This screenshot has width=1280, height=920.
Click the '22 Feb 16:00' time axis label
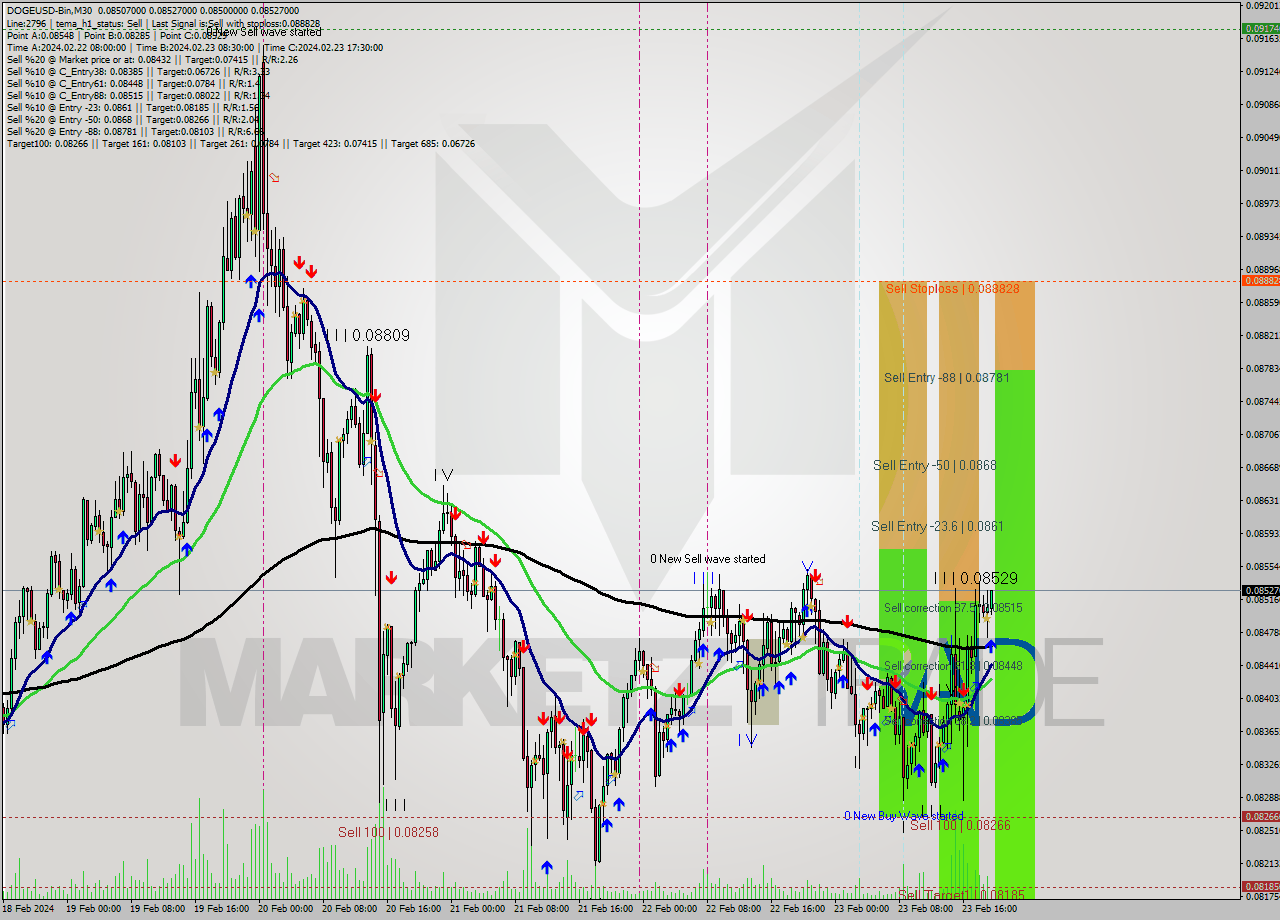click(797, 909)
